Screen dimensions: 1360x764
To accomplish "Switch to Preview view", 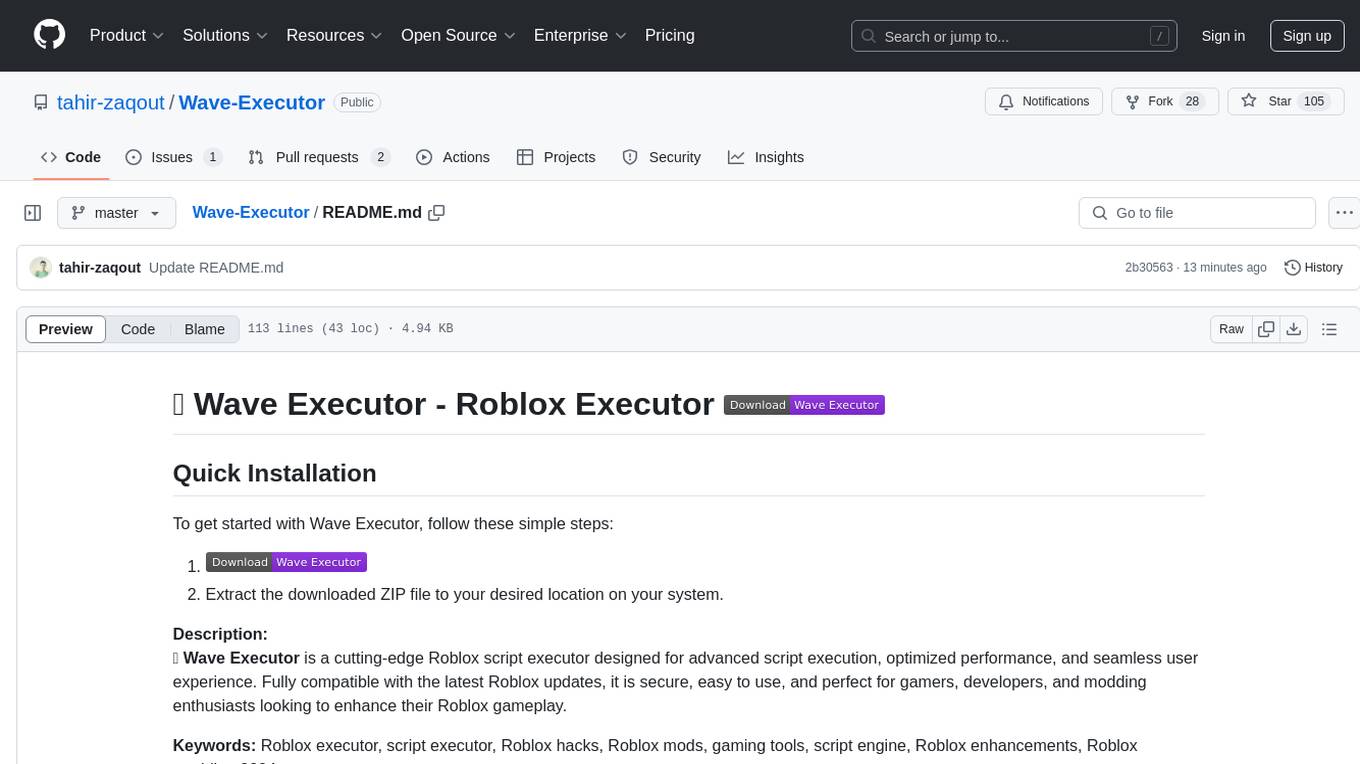I will click(x=66, y=329).
